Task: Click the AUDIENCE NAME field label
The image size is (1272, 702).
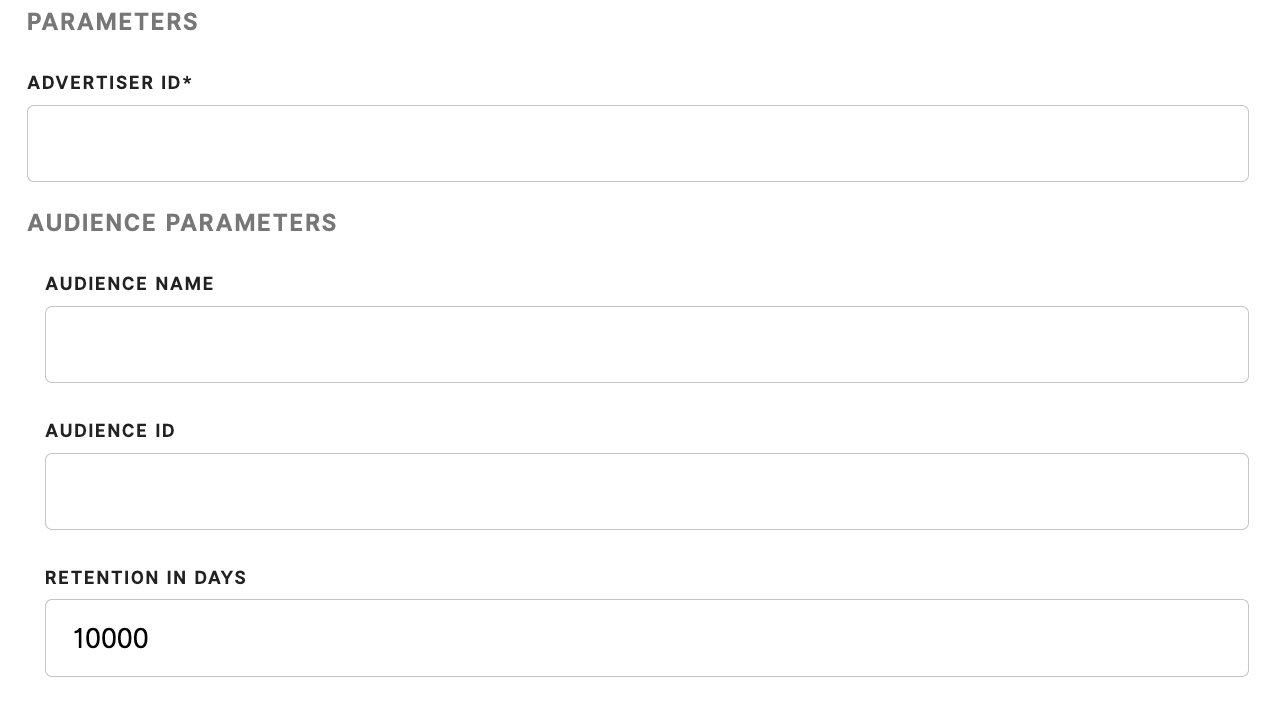Action: [x=130, y=284]
